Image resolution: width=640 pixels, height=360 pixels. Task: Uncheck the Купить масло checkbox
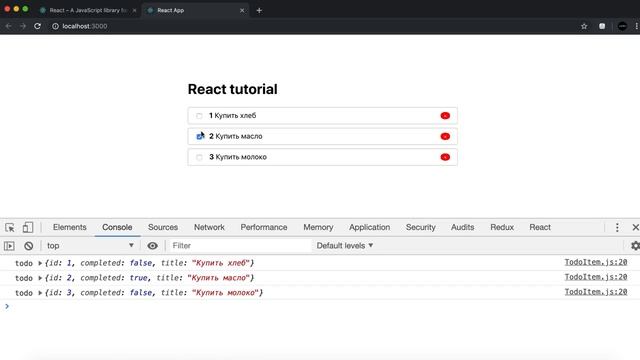point(200,136)
